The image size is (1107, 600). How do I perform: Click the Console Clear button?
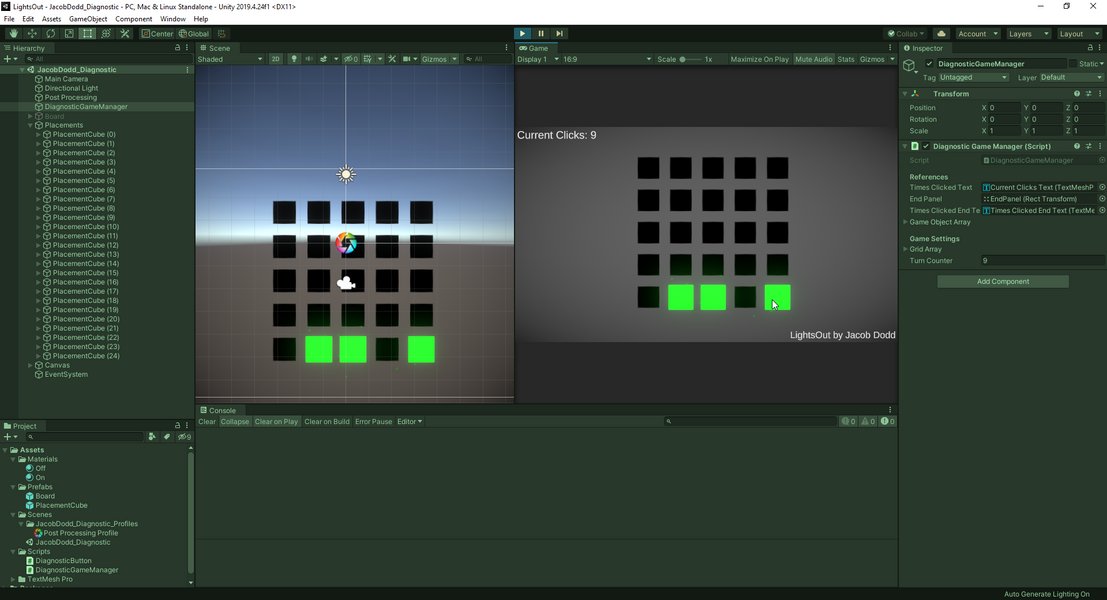(x=207, y=421)
